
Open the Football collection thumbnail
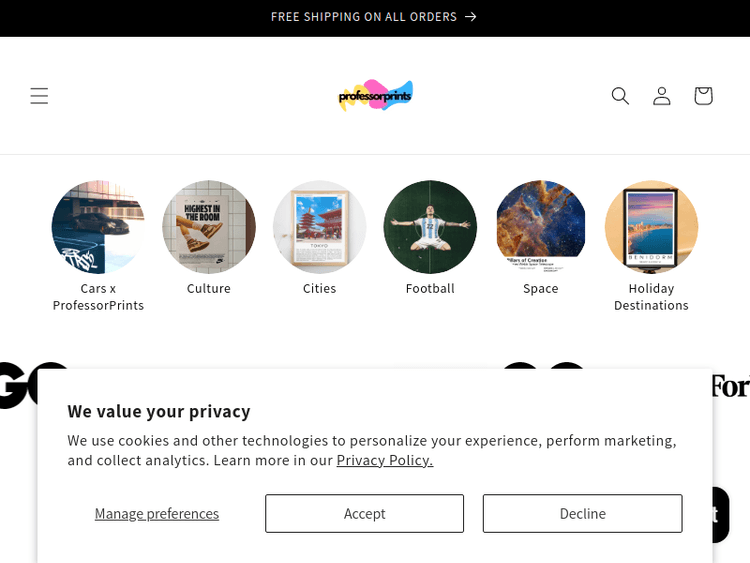pos(430,227)
